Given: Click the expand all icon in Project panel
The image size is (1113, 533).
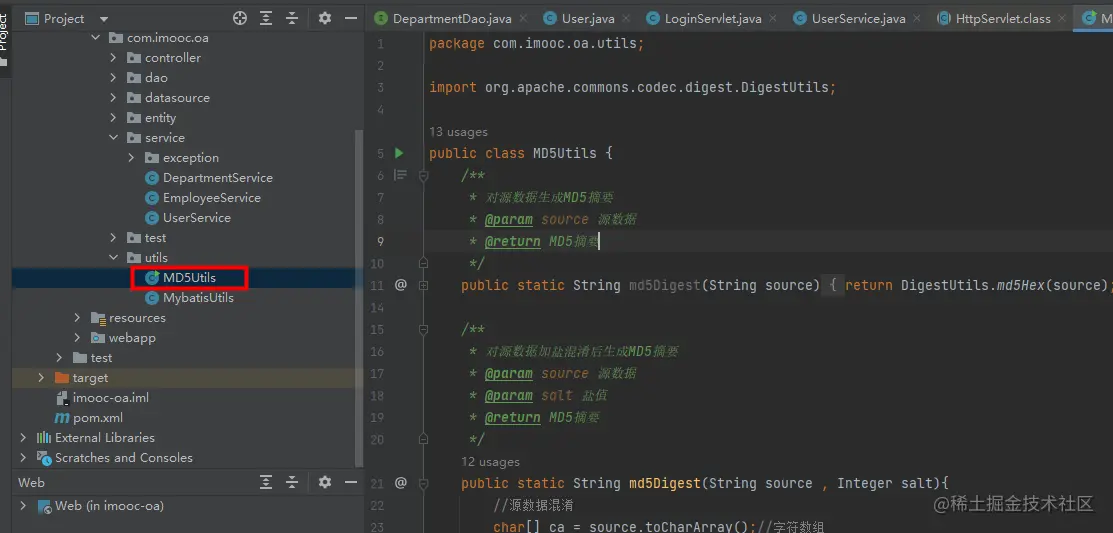Looking at the screenshot, I should (x=265, y=18).
